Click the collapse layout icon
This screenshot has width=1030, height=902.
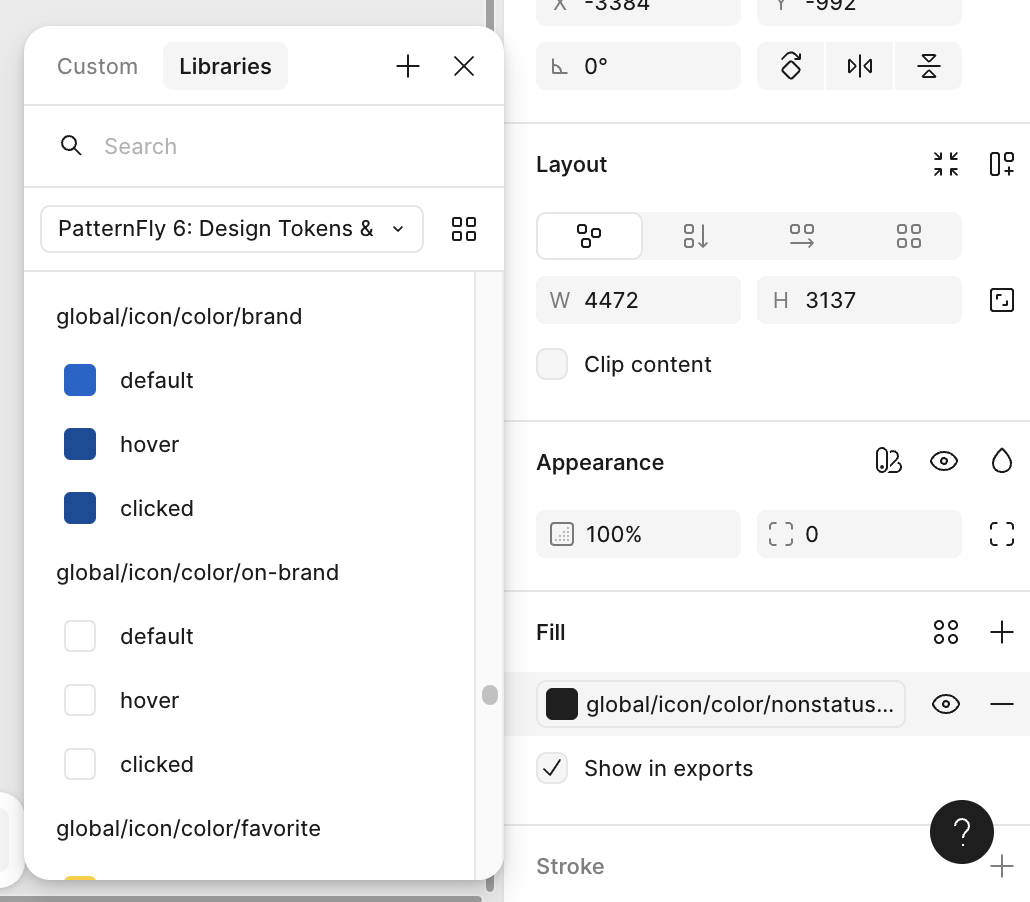click(x=946, y=164)
